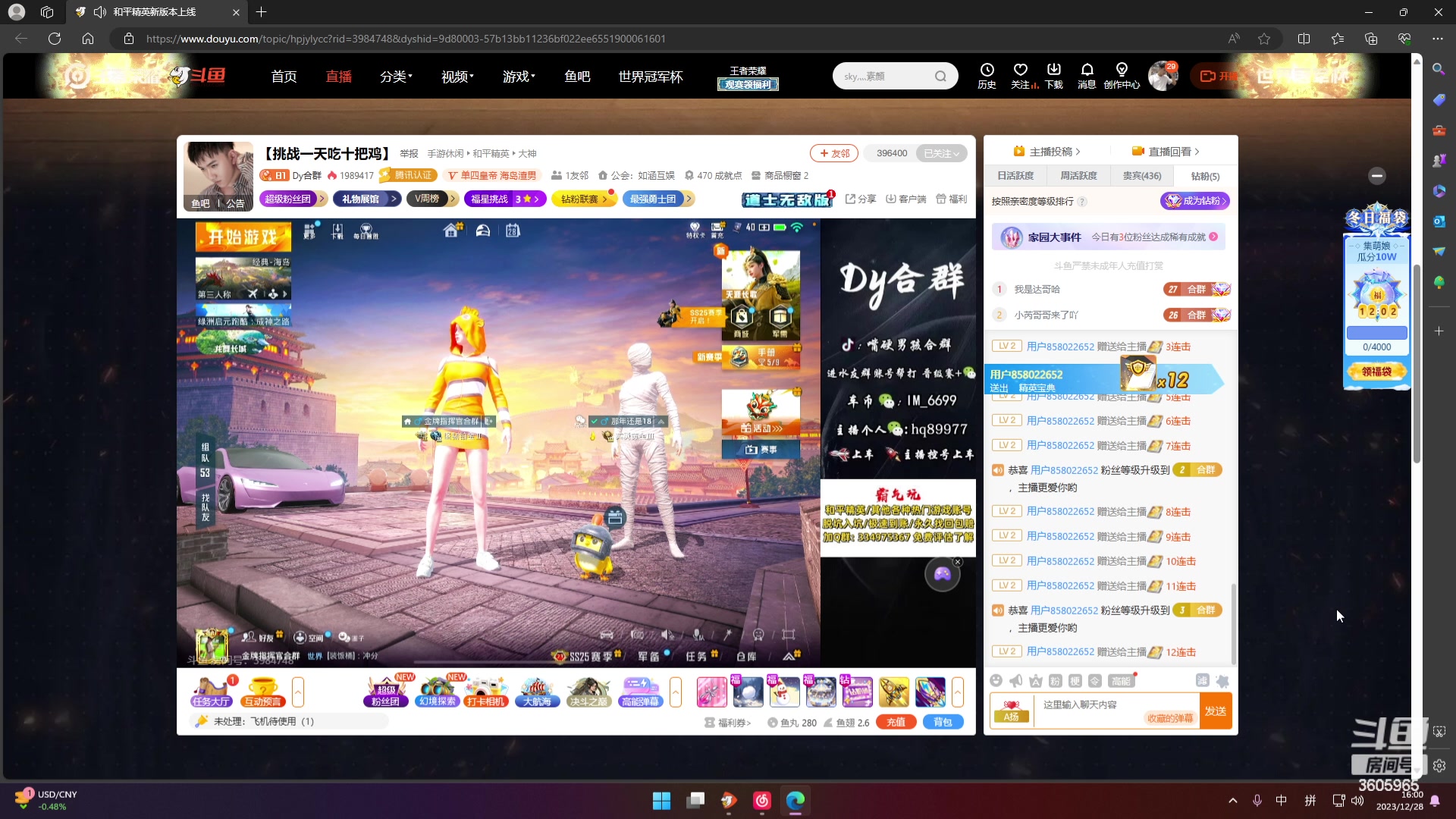
Task: Expand 礼物展馆 pill arrow
Action: (394, 199)
